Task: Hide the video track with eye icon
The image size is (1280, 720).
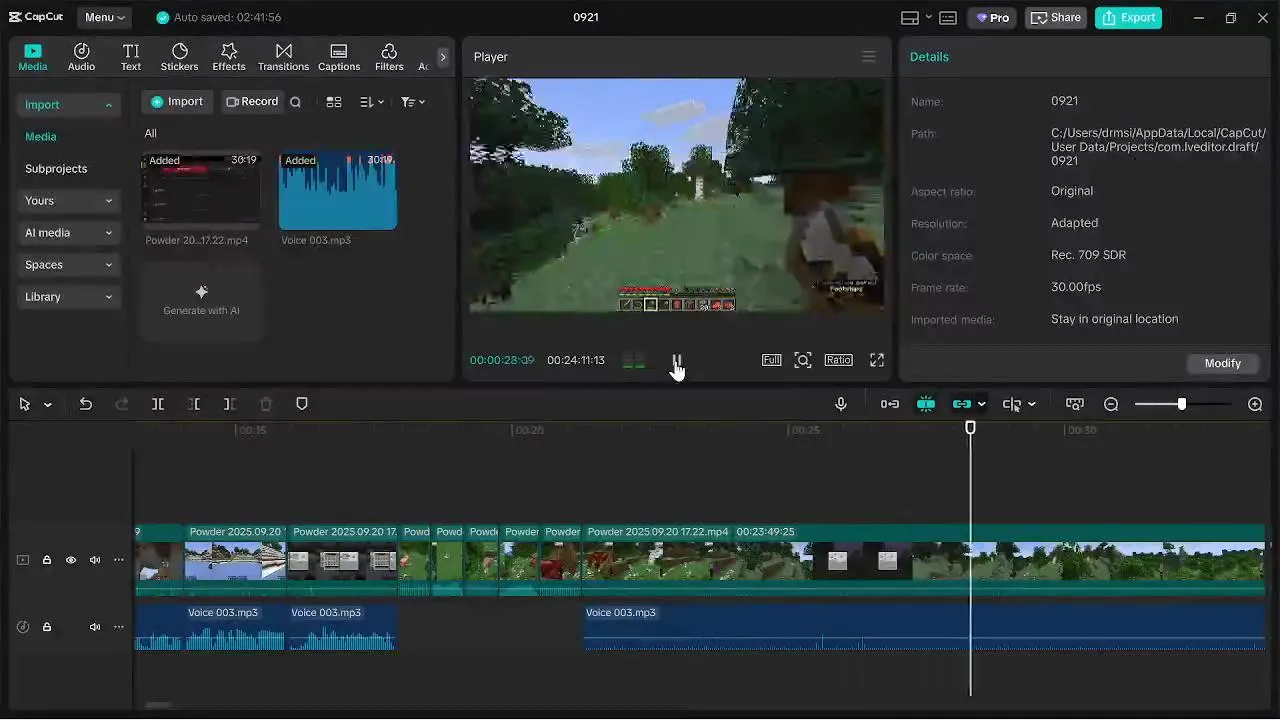Action: [x=71, y=560]
